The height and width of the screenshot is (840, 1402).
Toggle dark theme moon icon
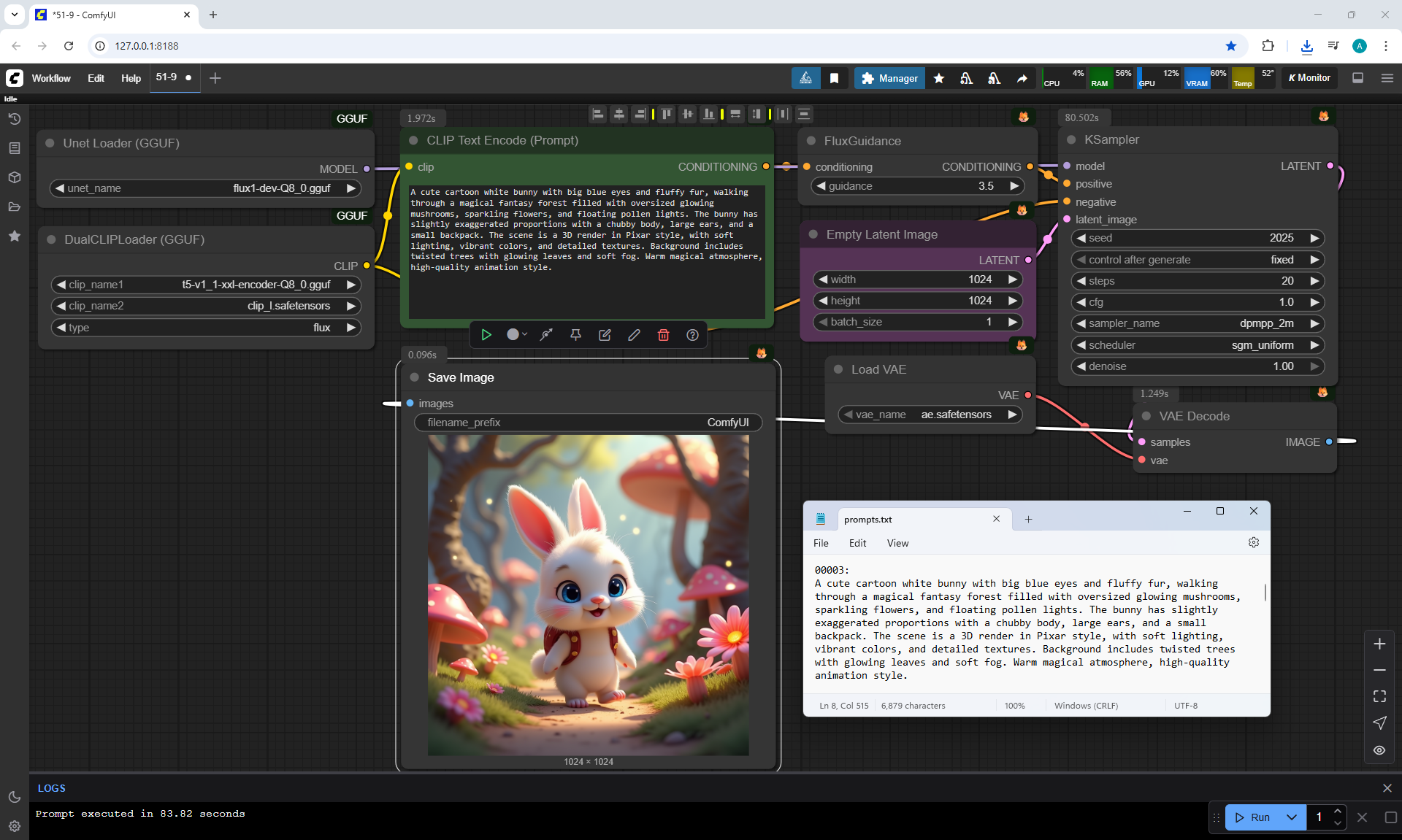[15, 797]
